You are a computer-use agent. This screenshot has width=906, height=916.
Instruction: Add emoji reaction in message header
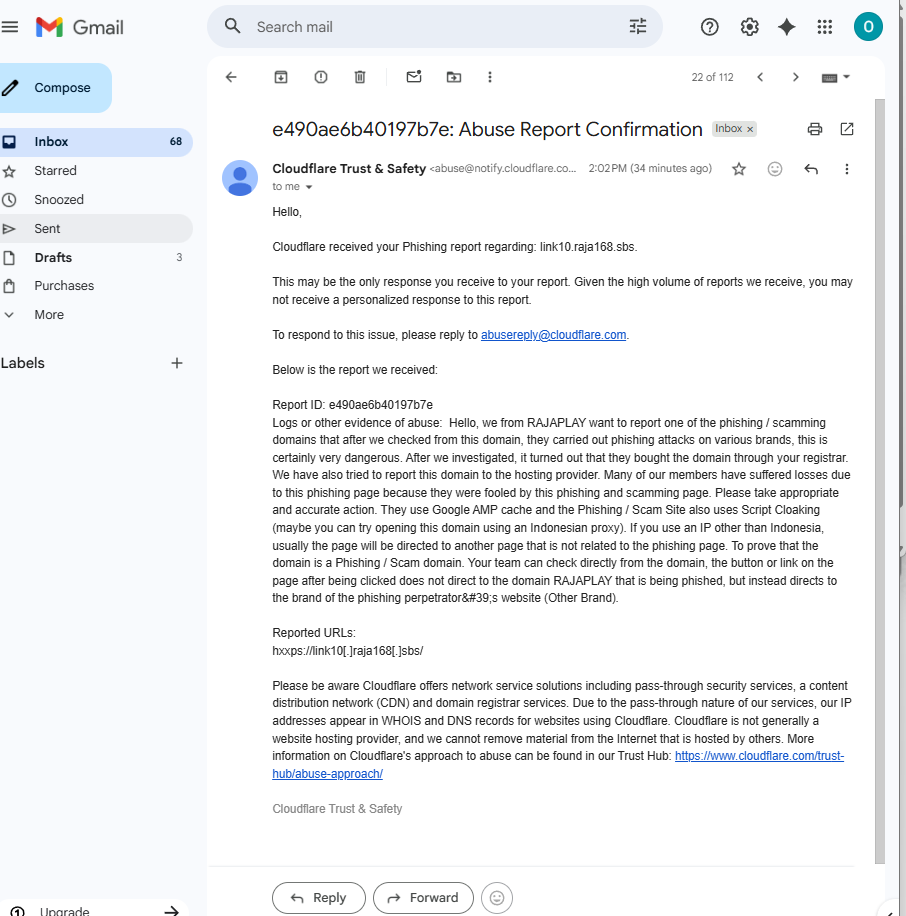775,169
